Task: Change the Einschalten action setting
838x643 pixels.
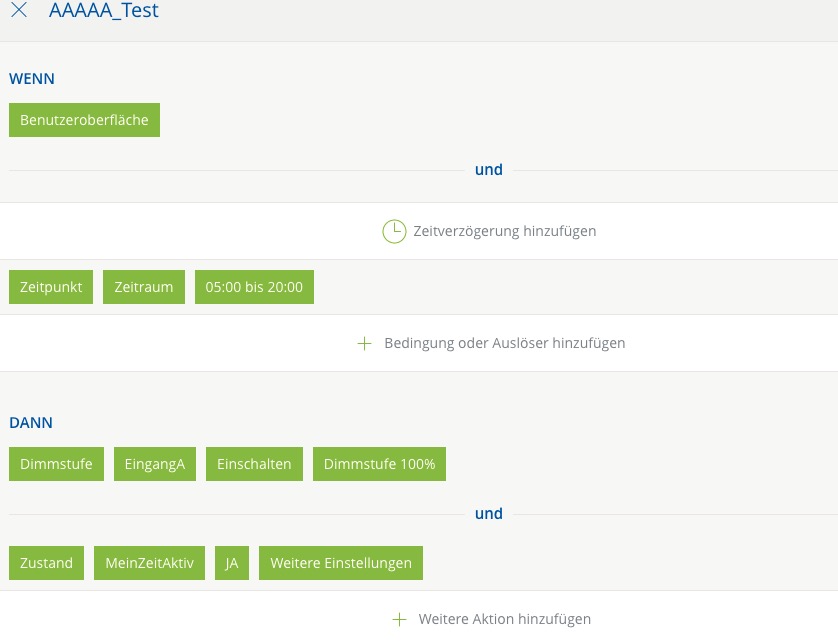Action: click(x=254, y=464)
